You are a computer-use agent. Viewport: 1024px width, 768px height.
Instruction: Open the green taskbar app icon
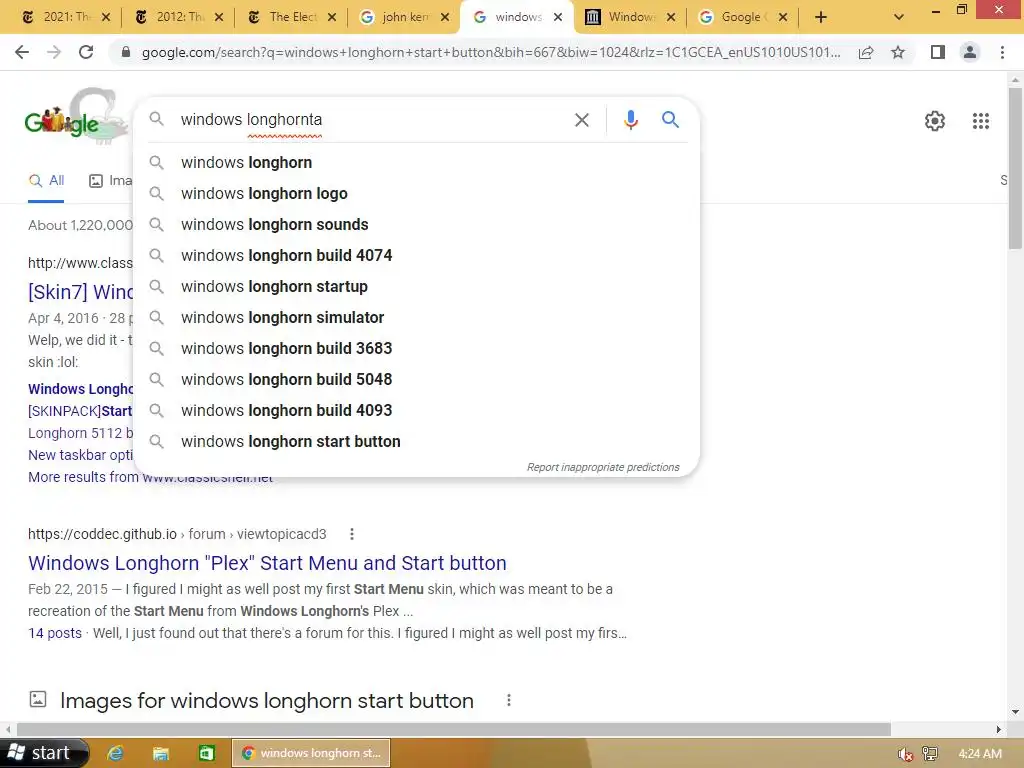[x=206, y=754]
